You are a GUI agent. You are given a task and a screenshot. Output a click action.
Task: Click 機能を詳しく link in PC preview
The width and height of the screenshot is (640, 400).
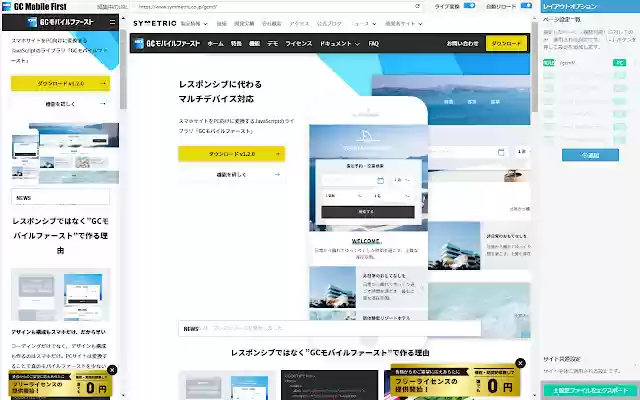(231, 174)
